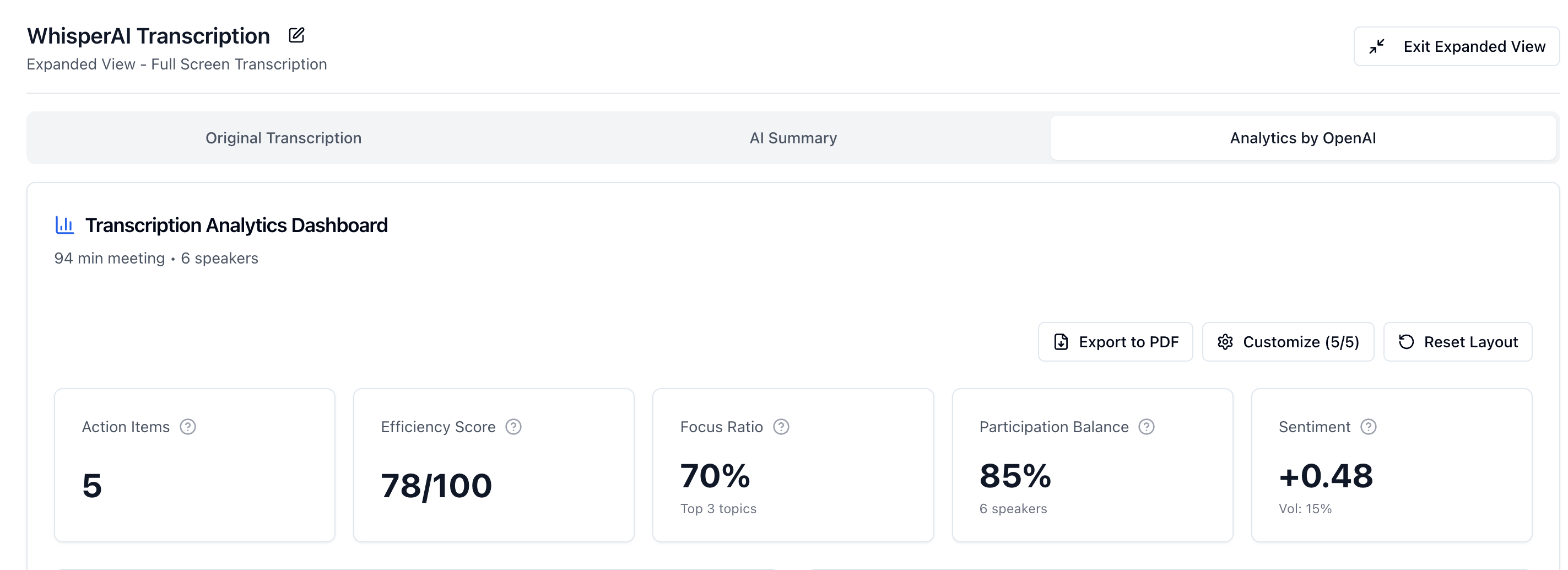Screen dimensions: 1568x570
Task: Open the help tooltip for Sentiment
Action: [1369, 427]
